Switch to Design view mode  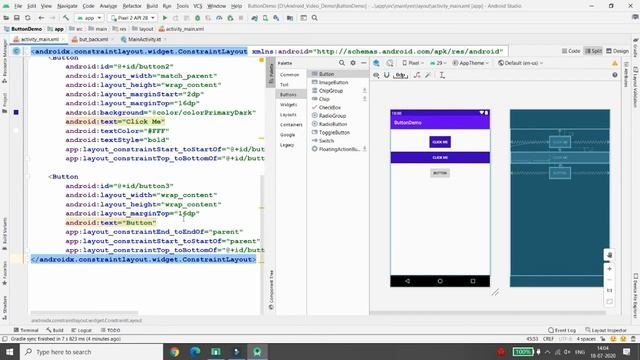pyautogui.click(x=617, y=51)
